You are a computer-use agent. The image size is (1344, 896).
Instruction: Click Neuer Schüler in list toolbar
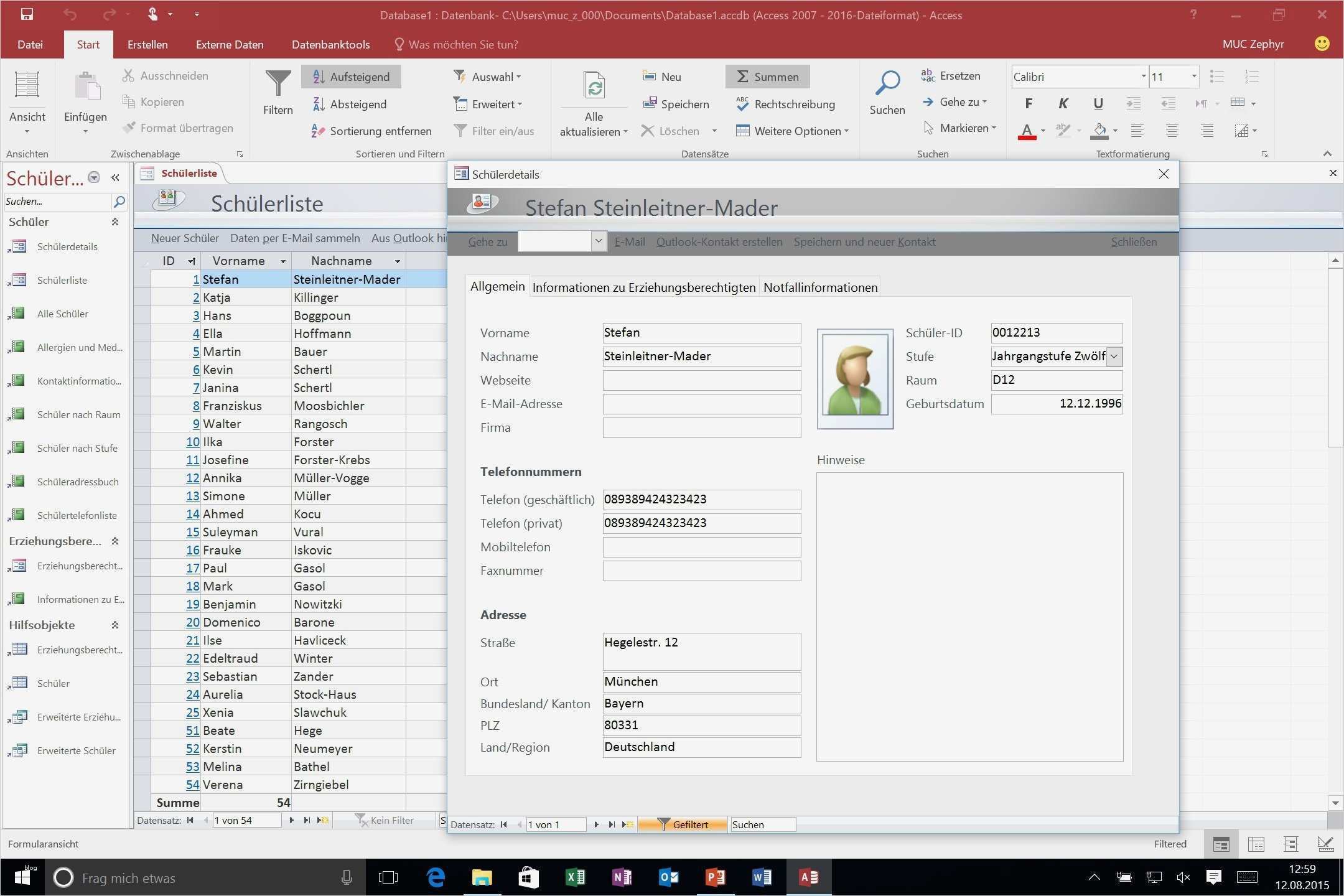[185, 238]
